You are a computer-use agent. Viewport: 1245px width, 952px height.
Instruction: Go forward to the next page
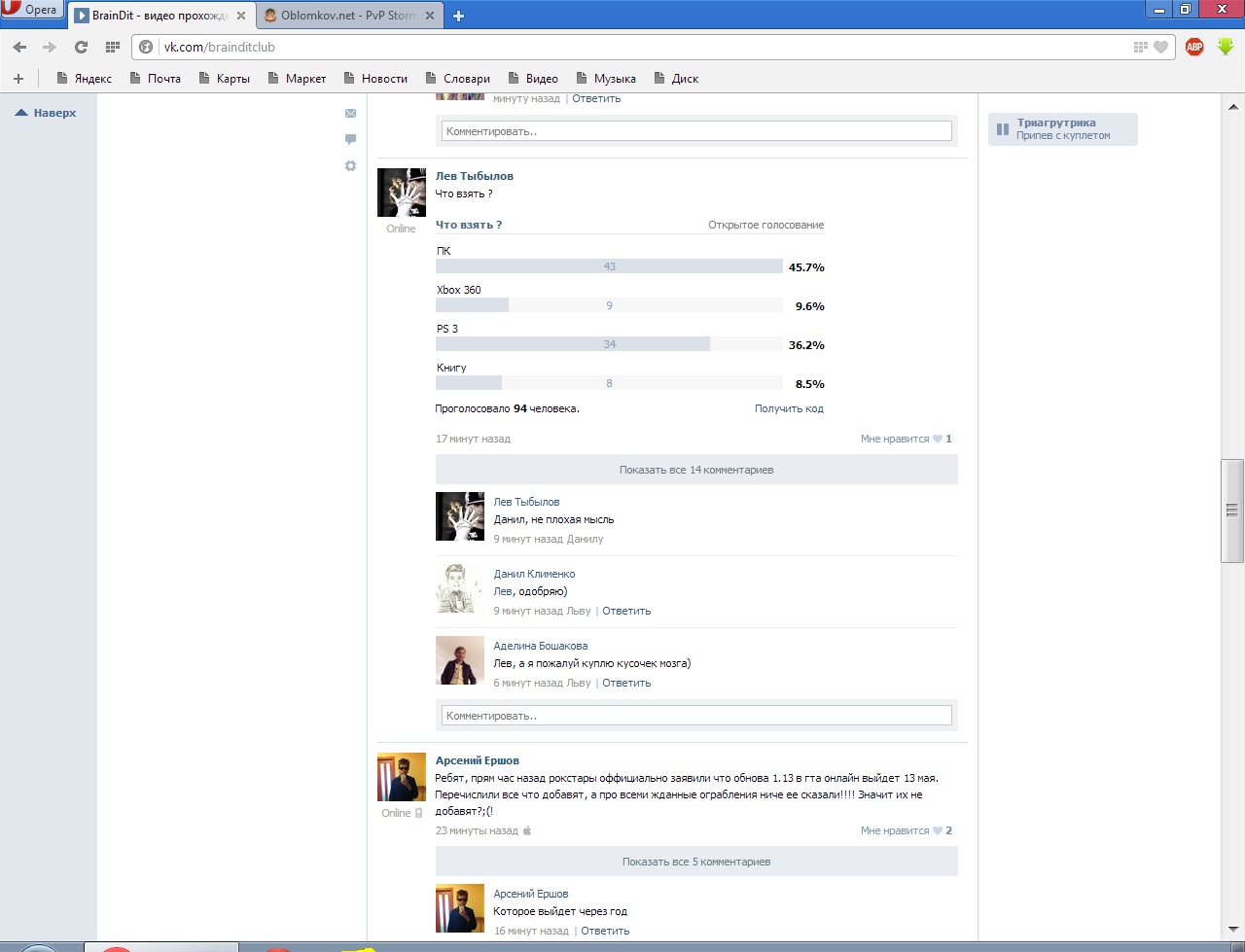[x=50, y=47]
